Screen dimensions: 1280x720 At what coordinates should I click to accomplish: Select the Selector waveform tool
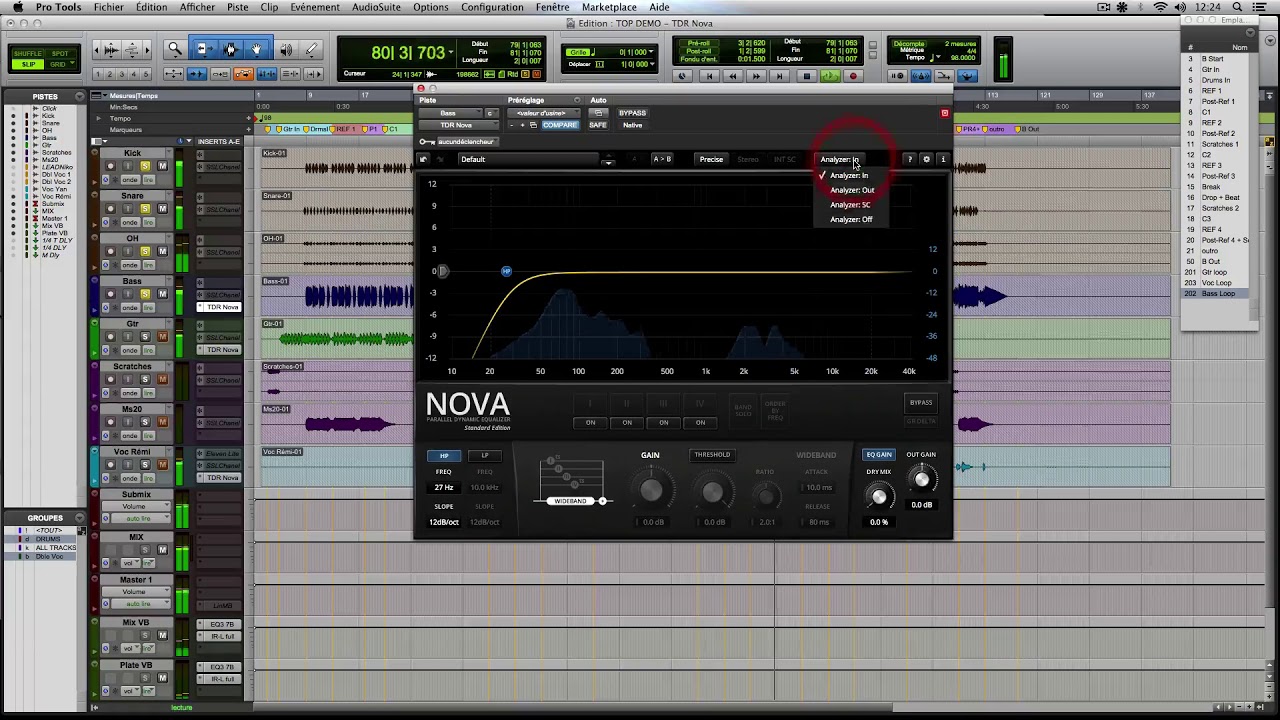[230, 49]
